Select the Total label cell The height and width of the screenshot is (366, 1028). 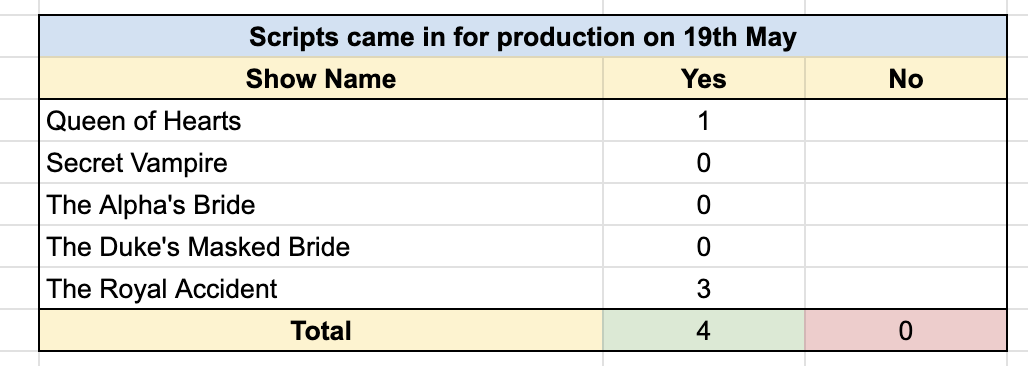pos(321,330)
